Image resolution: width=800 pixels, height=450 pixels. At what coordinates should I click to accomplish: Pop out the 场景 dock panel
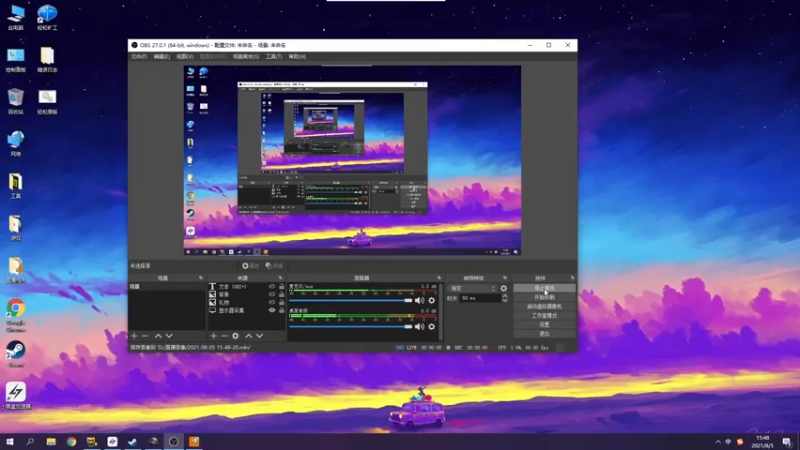point(201,278)
